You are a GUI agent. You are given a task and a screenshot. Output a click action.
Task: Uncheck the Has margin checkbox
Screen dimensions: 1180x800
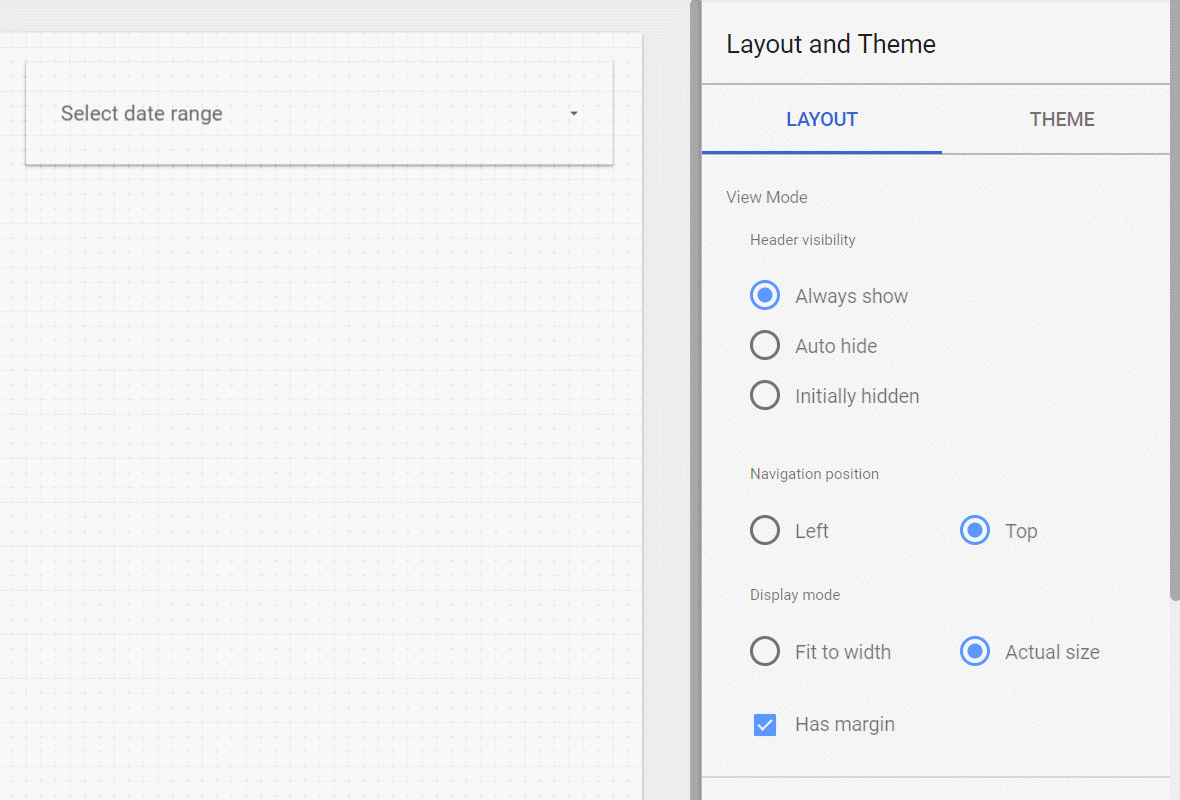[765, 724]
